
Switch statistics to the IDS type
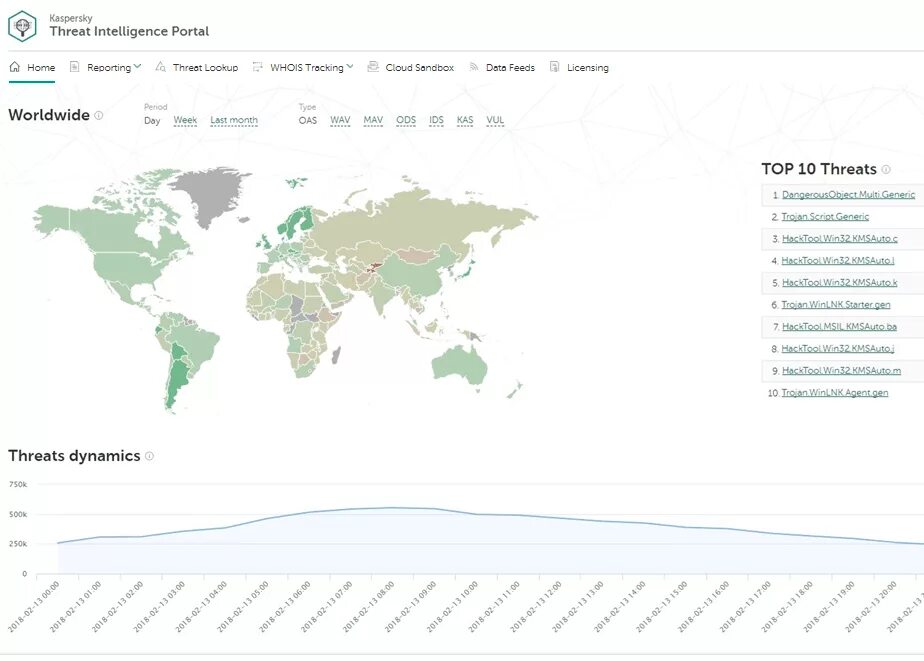coord(435,120)
